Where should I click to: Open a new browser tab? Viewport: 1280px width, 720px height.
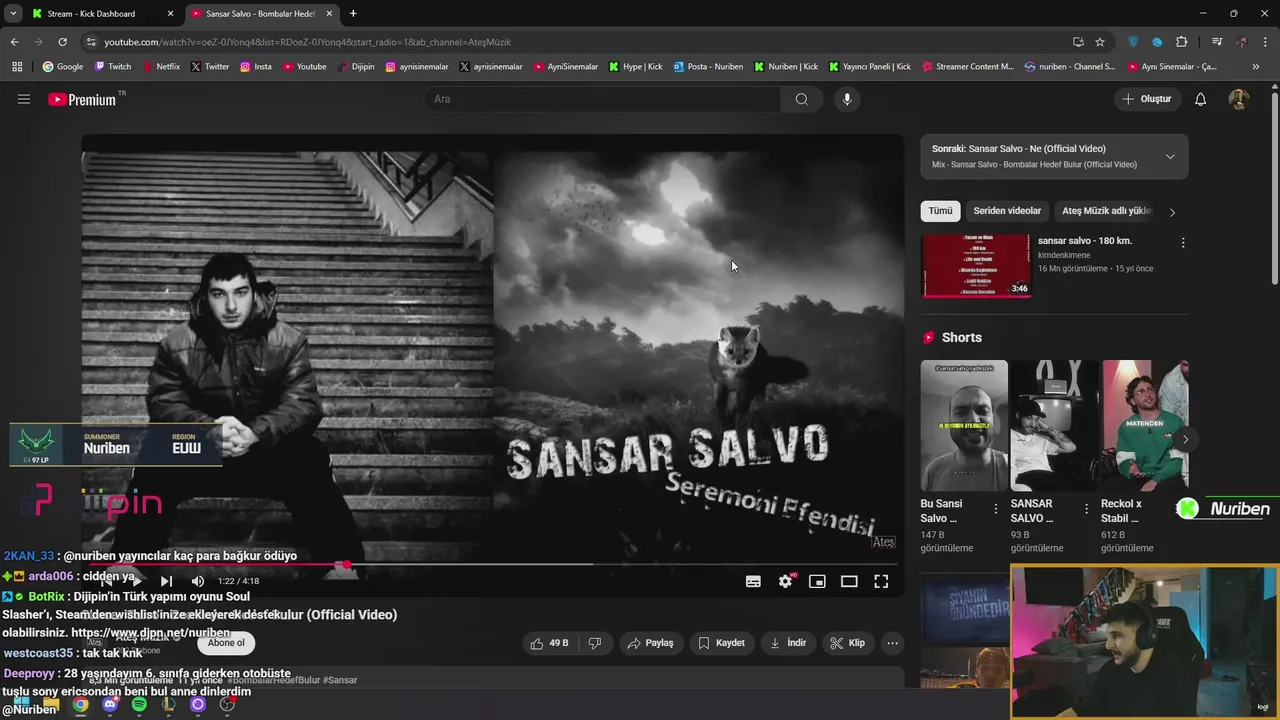tap(353, 13)
